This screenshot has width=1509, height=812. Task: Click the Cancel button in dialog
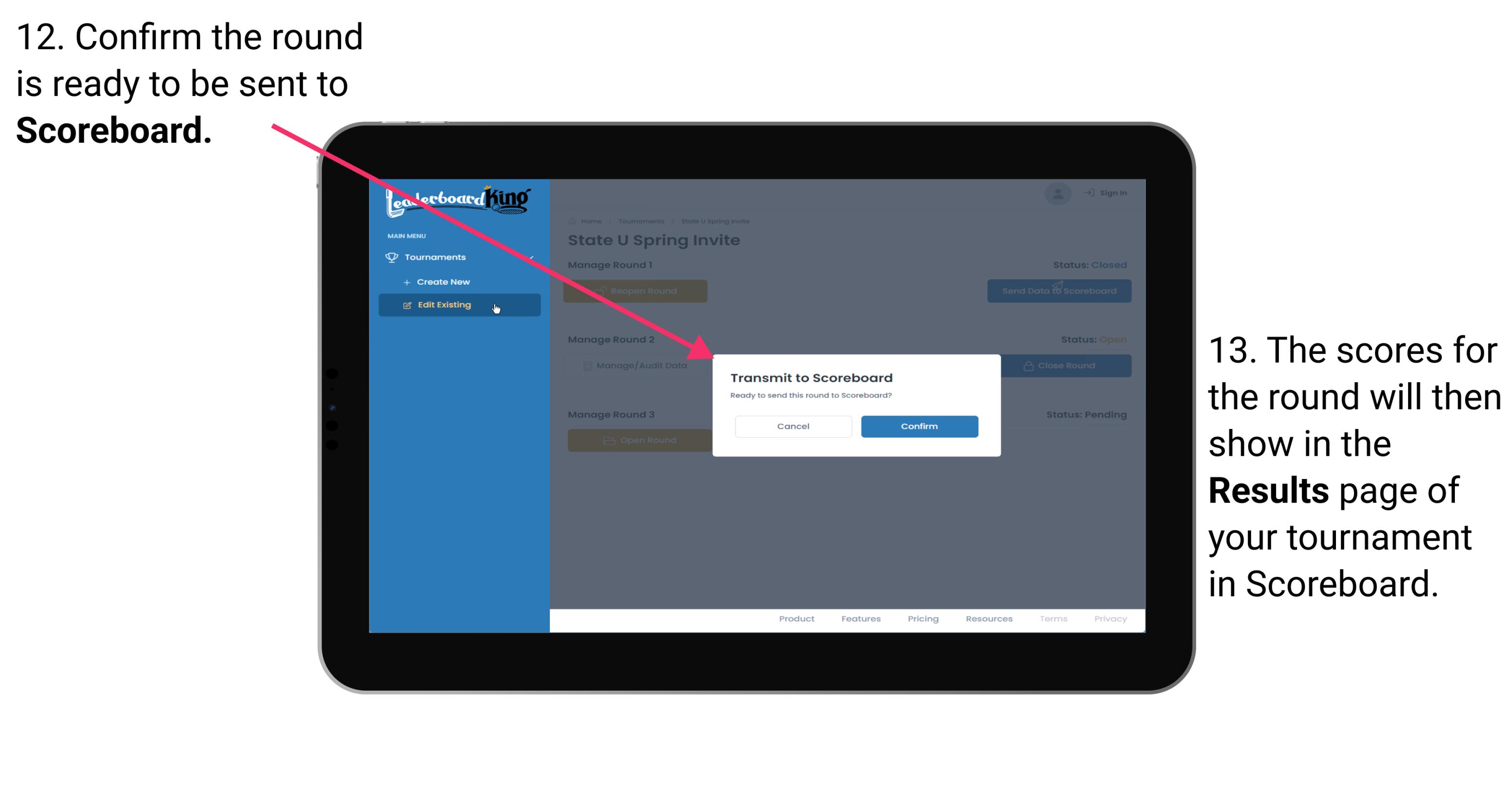tap(793, 426)
